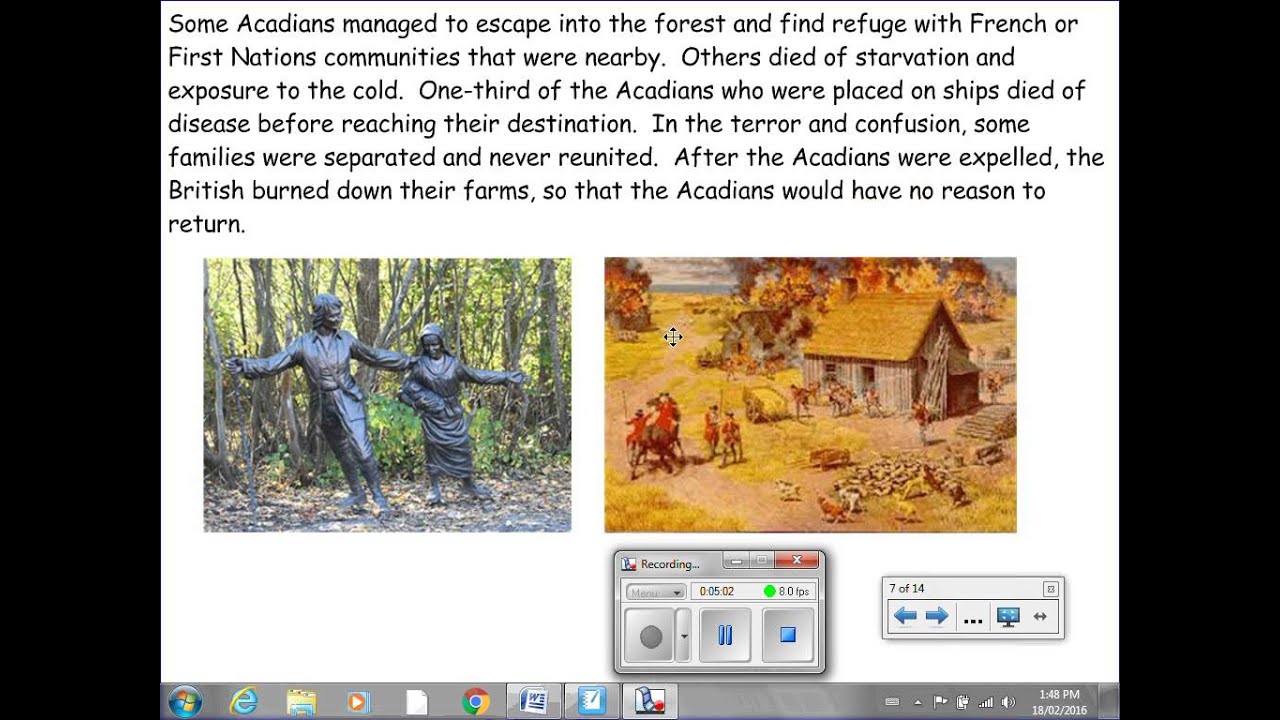Screen dimensions: 1280x720
Task: Go to the previous slide arrow
Action: 905,617
